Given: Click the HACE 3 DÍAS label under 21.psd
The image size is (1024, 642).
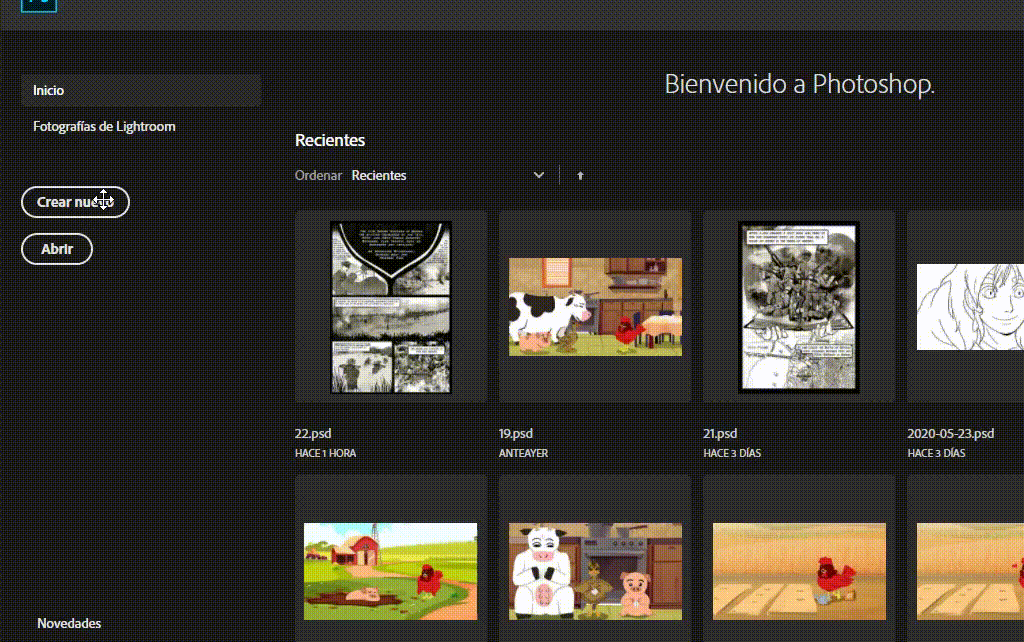Looking at the screenshot, I should [x=732, y=453].
